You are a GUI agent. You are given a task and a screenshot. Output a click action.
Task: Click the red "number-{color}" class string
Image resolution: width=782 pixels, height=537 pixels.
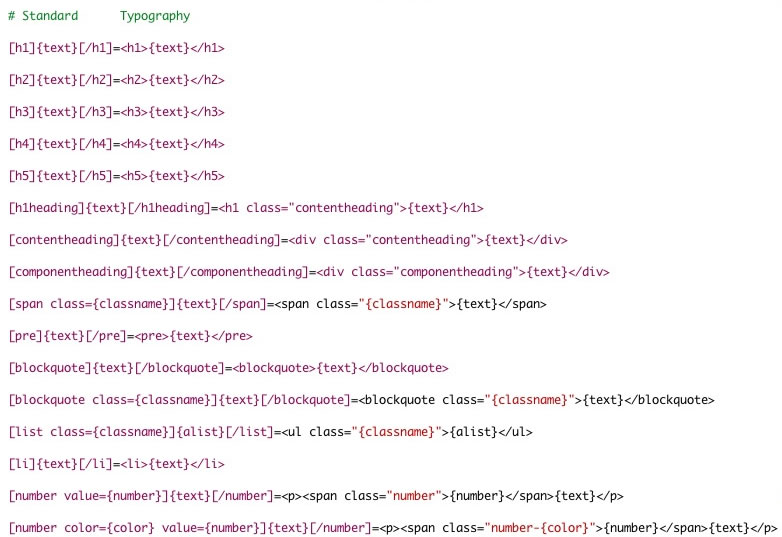(x=540, y=528)
